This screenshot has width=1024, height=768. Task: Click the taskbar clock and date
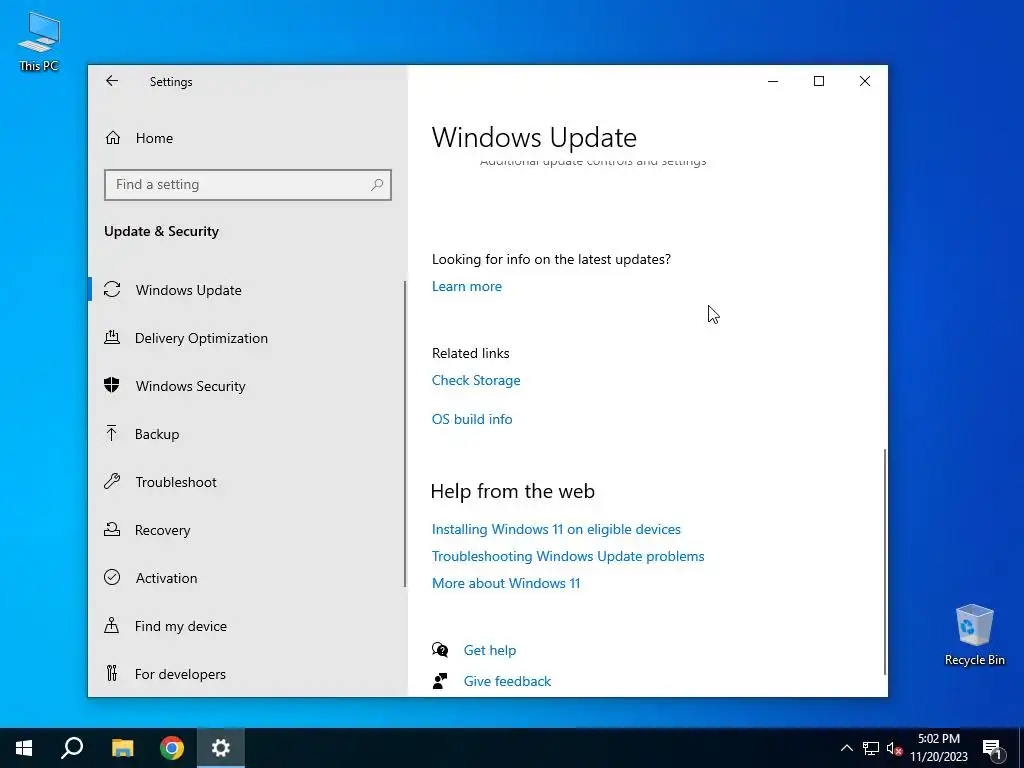(938, 748)
